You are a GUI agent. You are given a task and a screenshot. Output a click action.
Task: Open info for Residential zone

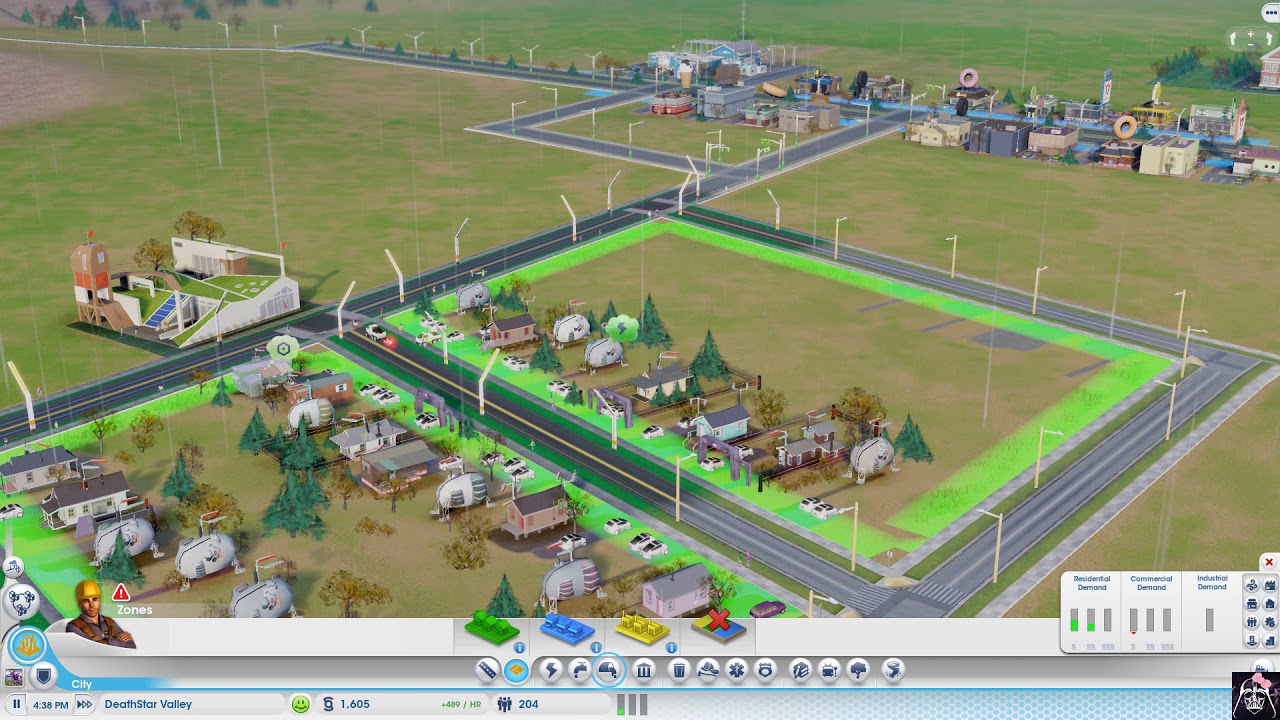pos(519,647)
